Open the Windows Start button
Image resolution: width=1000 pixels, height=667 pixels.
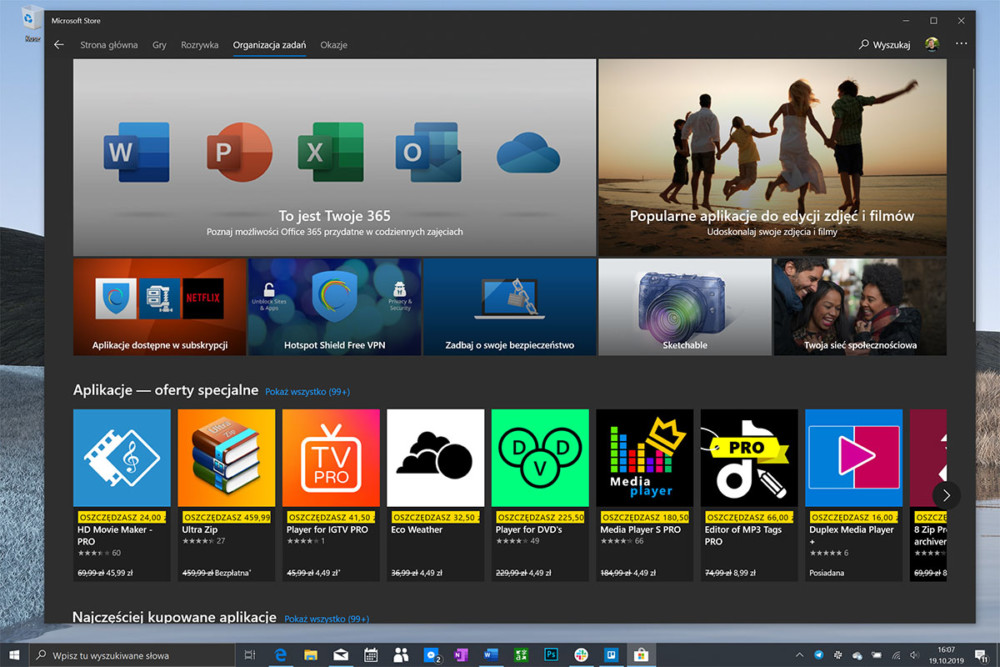pyautogui.click(x=14, y=655)
